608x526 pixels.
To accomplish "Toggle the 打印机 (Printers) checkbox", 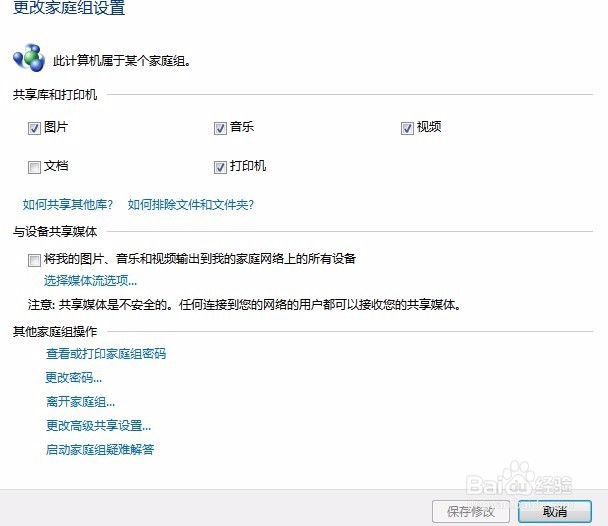I will tap(220, 167).
